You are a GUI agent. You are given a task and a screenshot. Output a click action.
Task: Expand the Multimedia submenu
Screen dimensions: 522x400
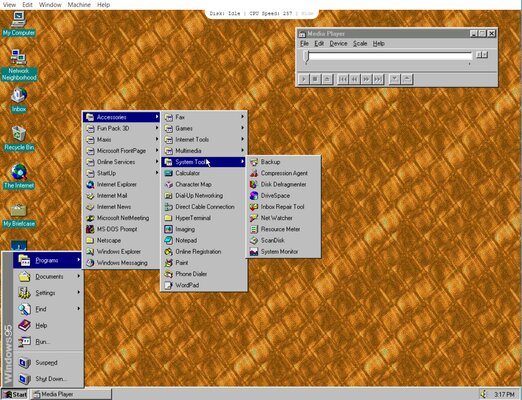pos(204,151)
